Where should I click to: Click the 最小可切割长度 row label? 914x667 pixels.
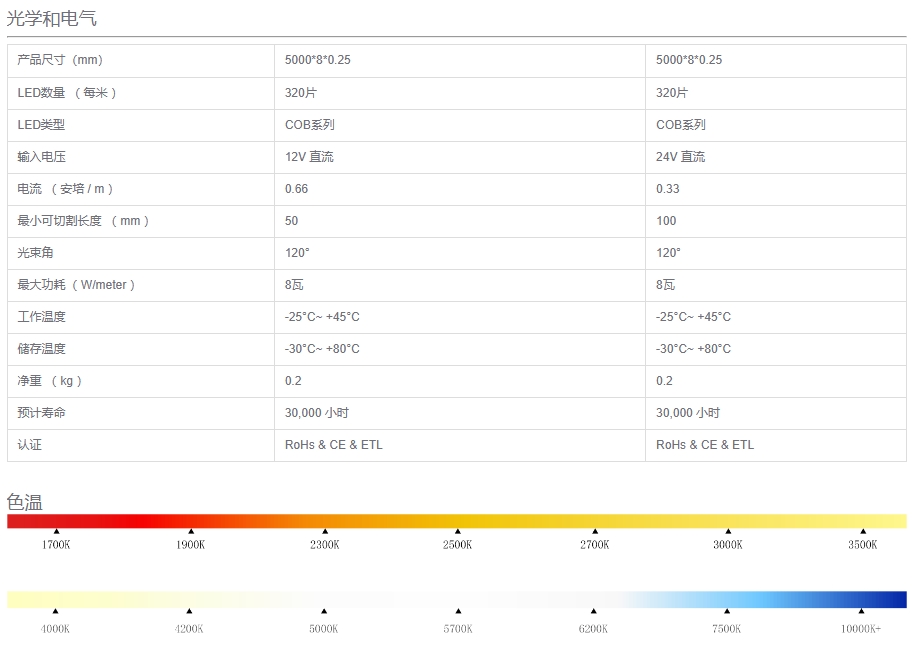(83, 221)
